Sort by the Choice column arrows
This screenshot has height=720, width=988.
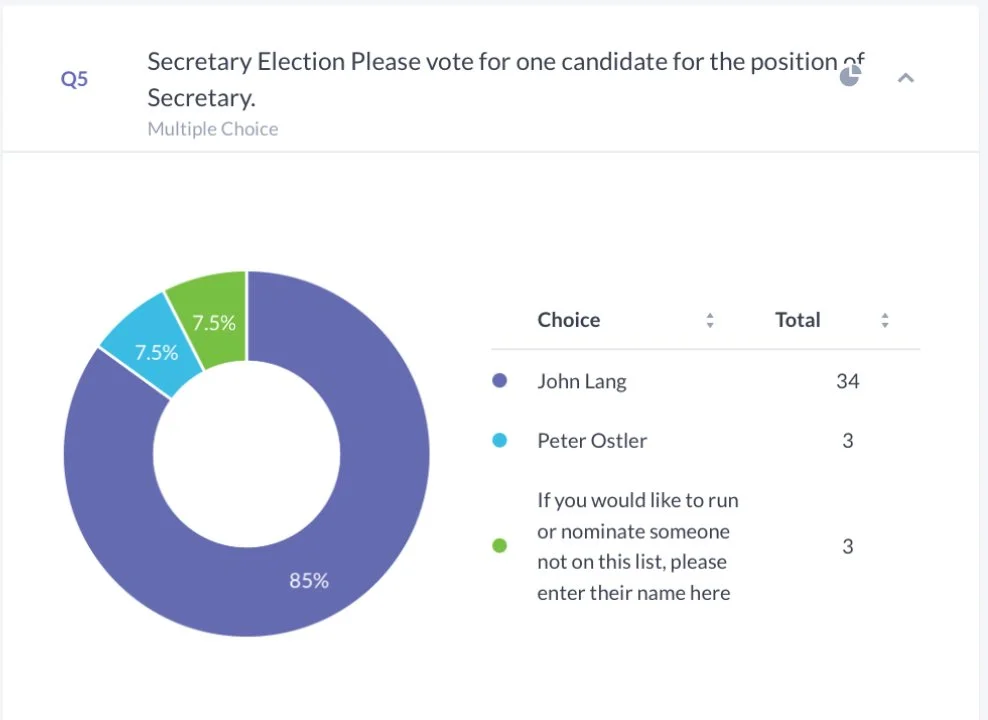[710, 321]
